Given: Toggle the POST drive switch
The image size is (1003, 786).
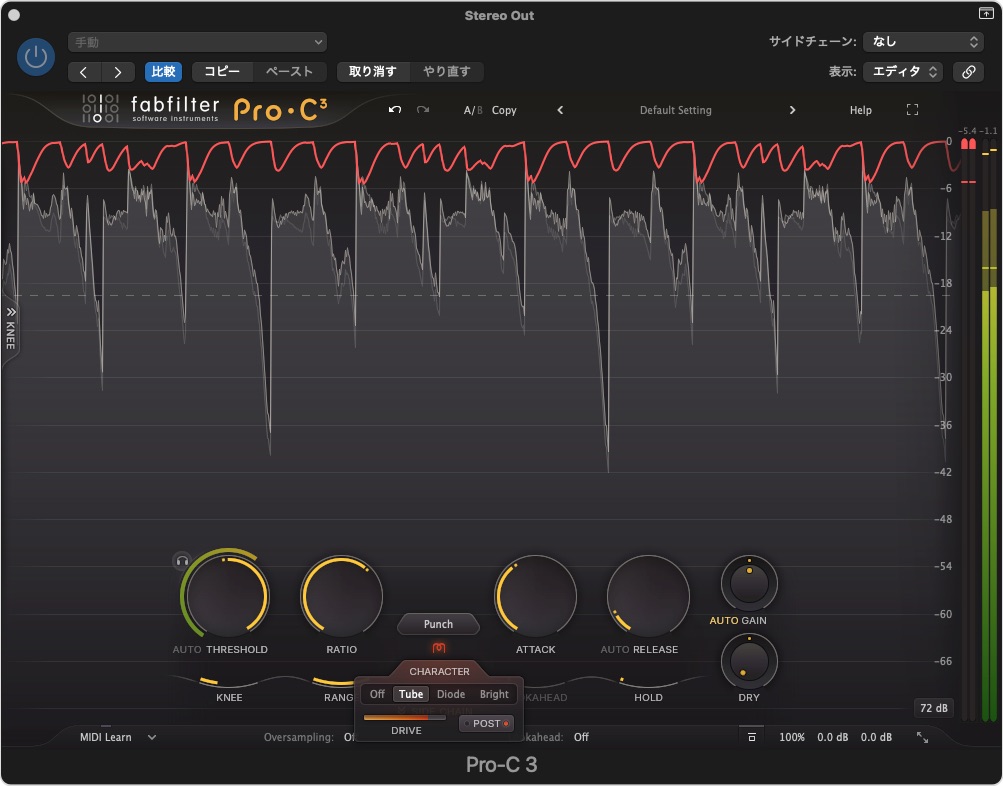Looking at the screenshot, I should pyautogui.click(x=486, y=723).
